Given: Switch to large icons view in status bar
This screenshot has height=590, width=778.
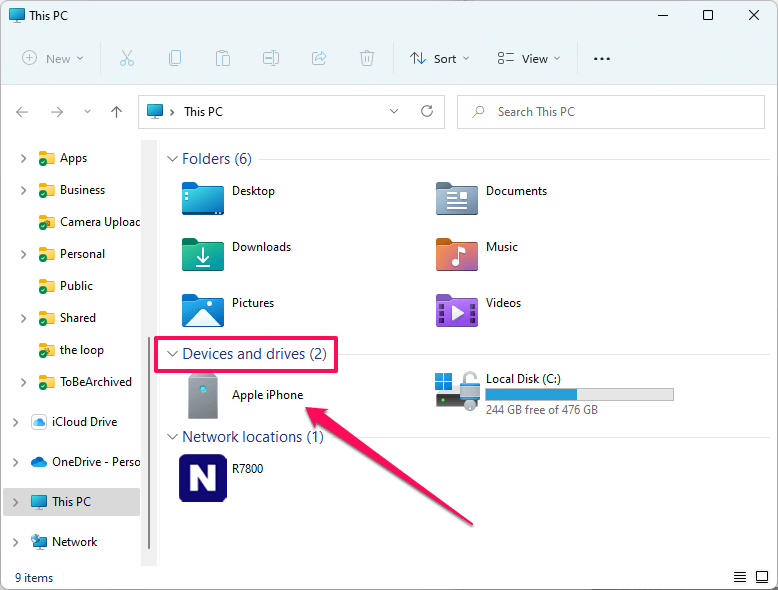Looking at the screenshot, I should (x=762, y=577).
